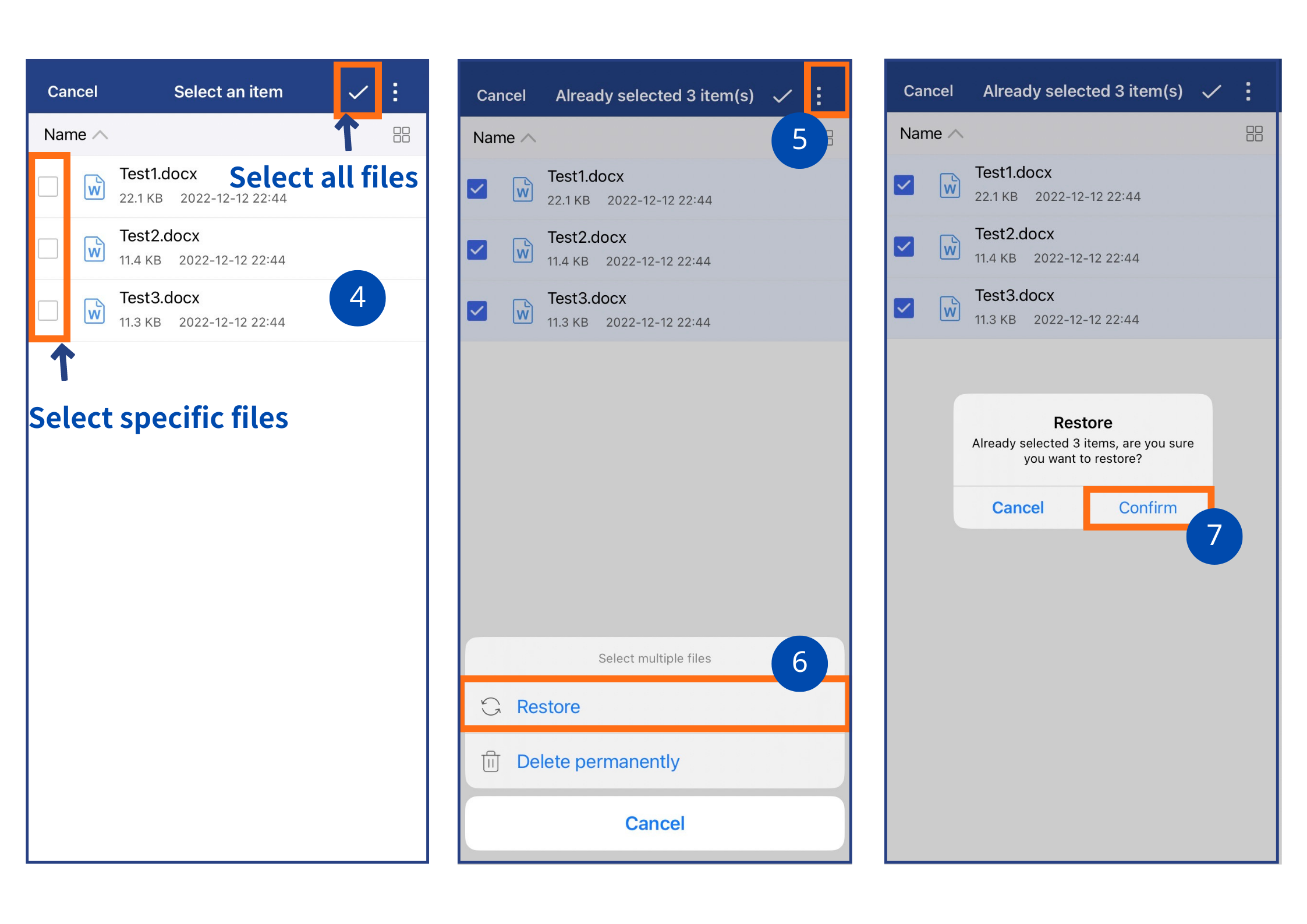Viewport: 1307px width, 924px height.
Task: Open the three-dot menu in the middle screen
Action: coord(819,95)
